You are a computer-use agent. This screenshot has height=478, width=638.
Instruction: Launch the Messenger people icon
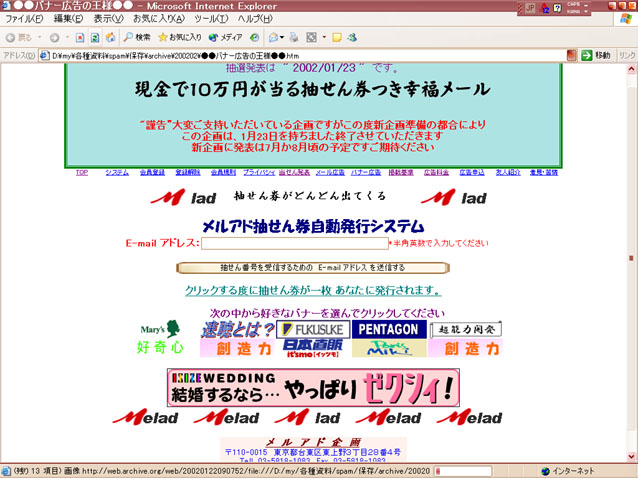point(352,38)
